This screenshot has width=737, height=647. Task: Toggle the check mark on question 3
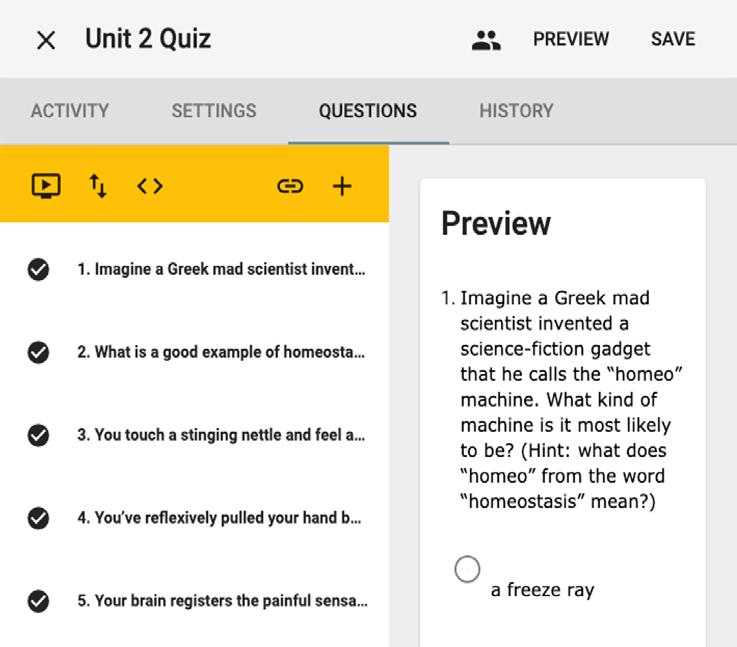[38, 435]
